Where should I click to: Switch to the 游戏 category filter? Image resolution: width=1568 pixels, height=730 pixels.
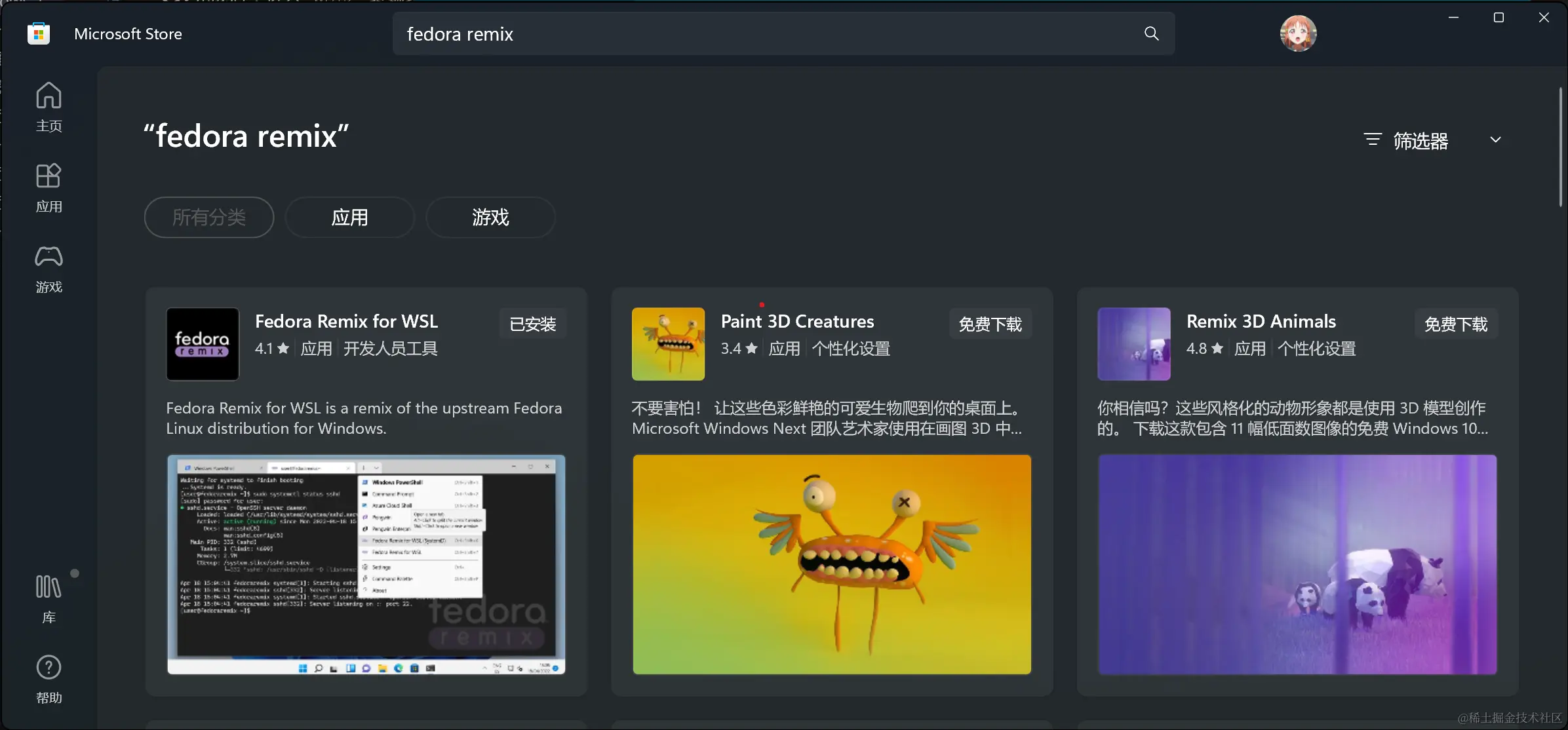pos(490,217)
